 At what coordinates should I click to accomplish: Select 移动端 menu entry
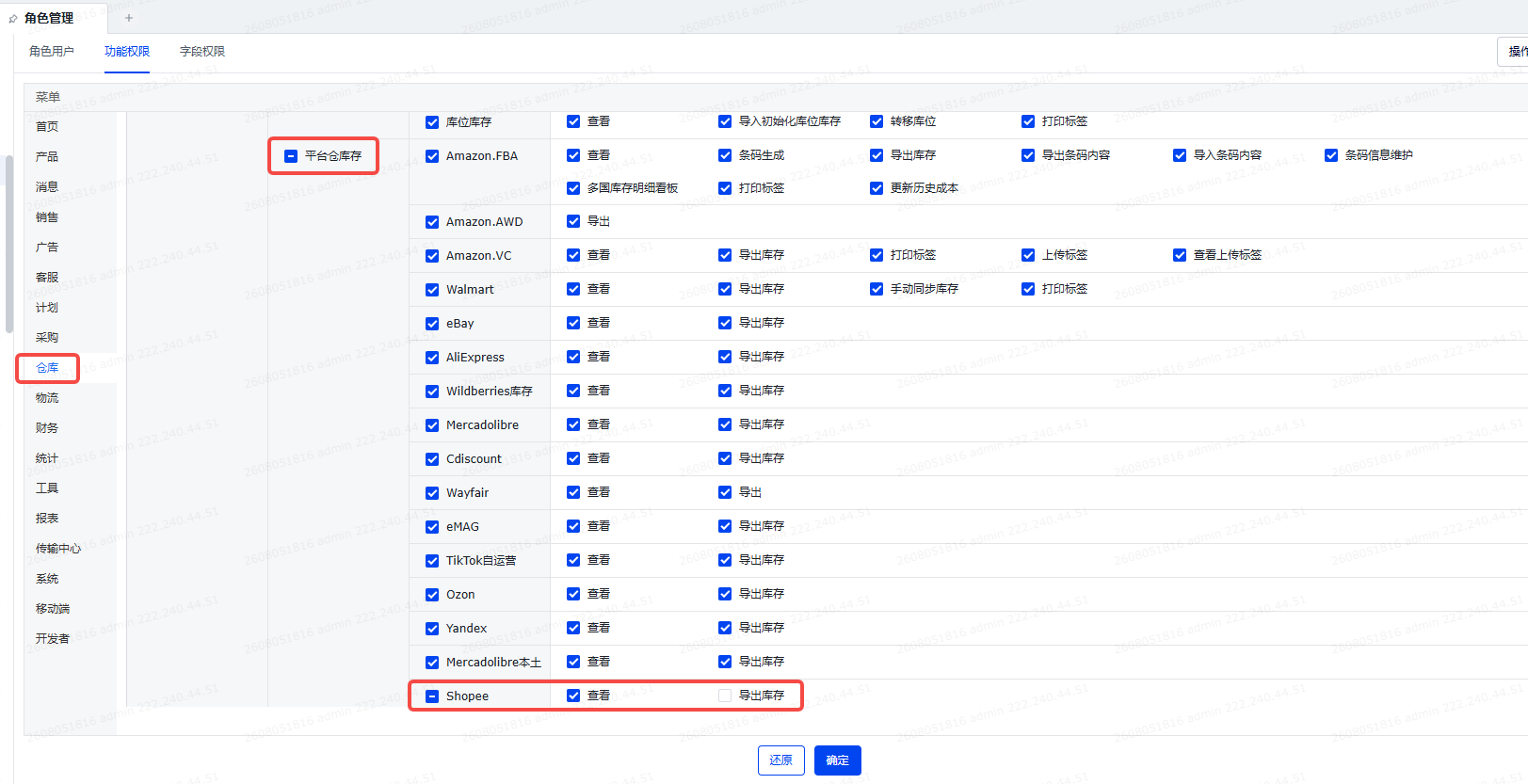coord(53,609)
